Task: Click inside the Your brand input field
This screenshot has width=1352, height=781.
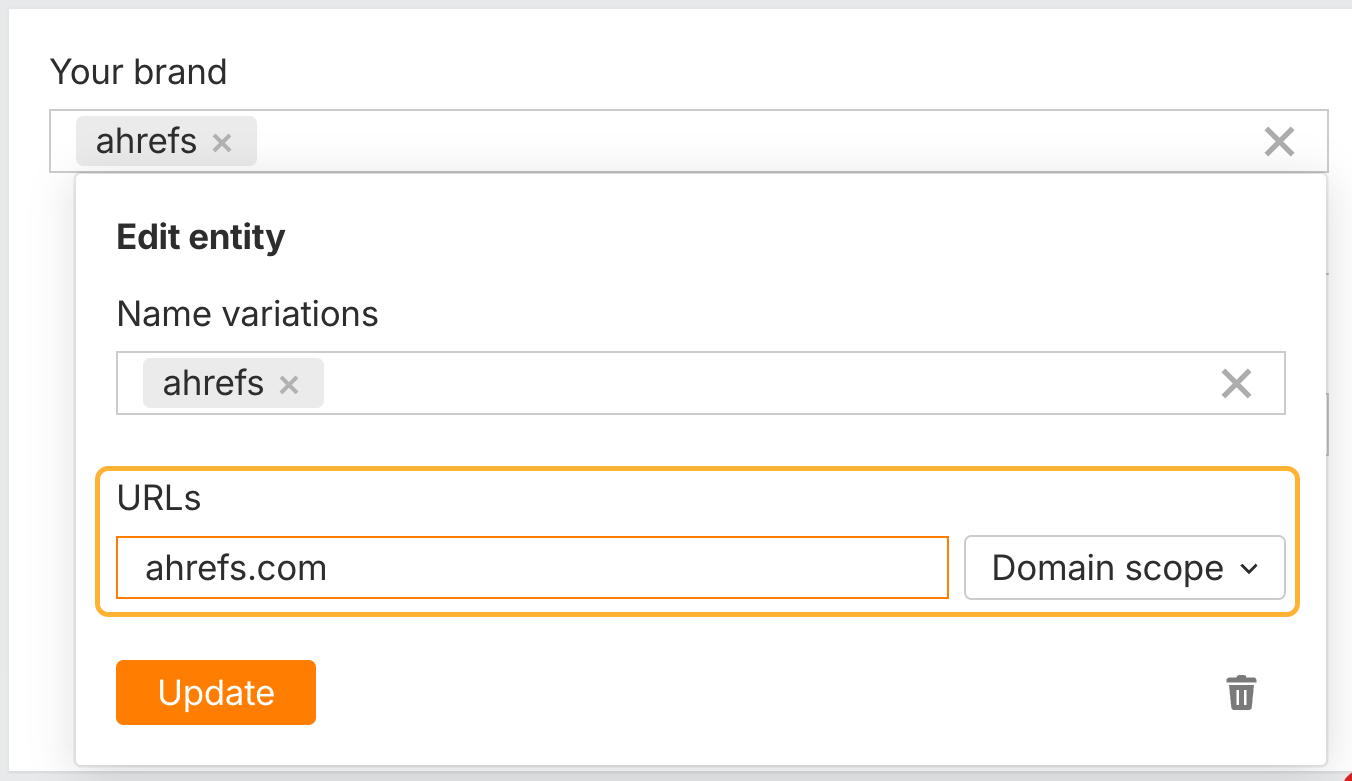Action: coord(700,141)
